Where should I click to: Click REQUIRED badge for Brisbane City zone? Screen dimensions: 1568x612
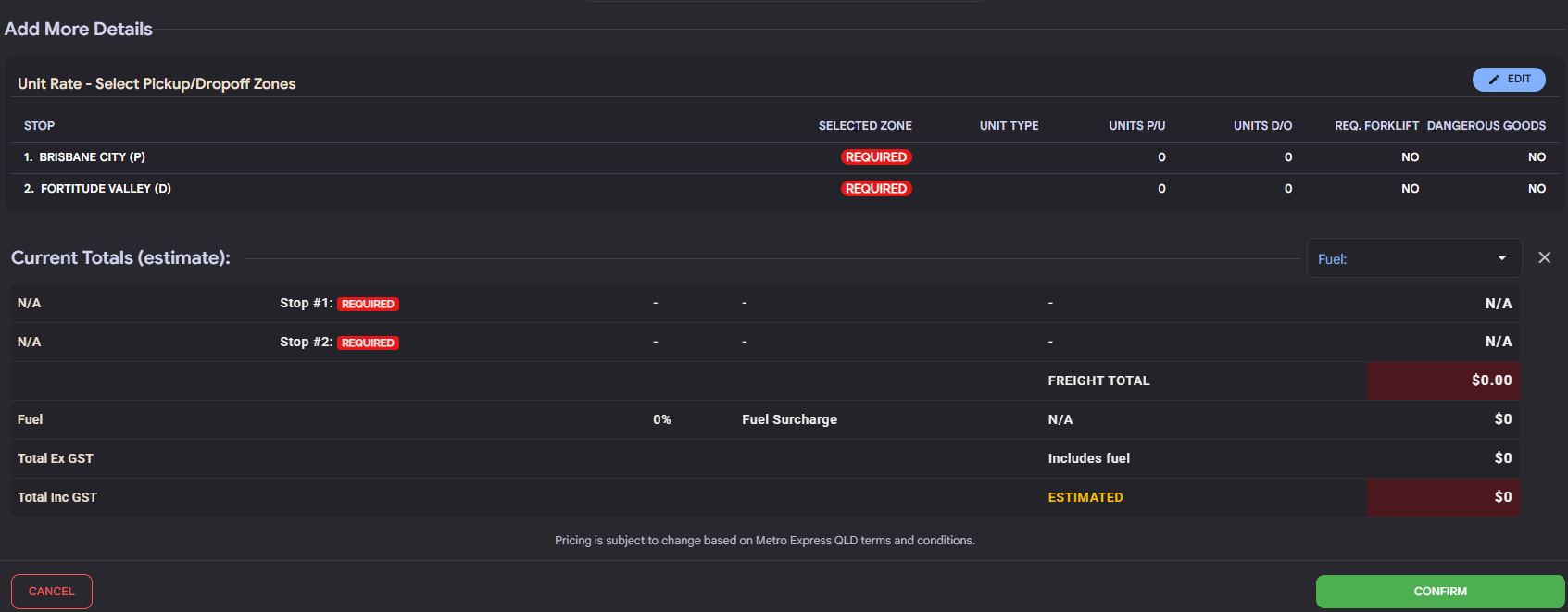pyautogui.click(x=876, y=157)
